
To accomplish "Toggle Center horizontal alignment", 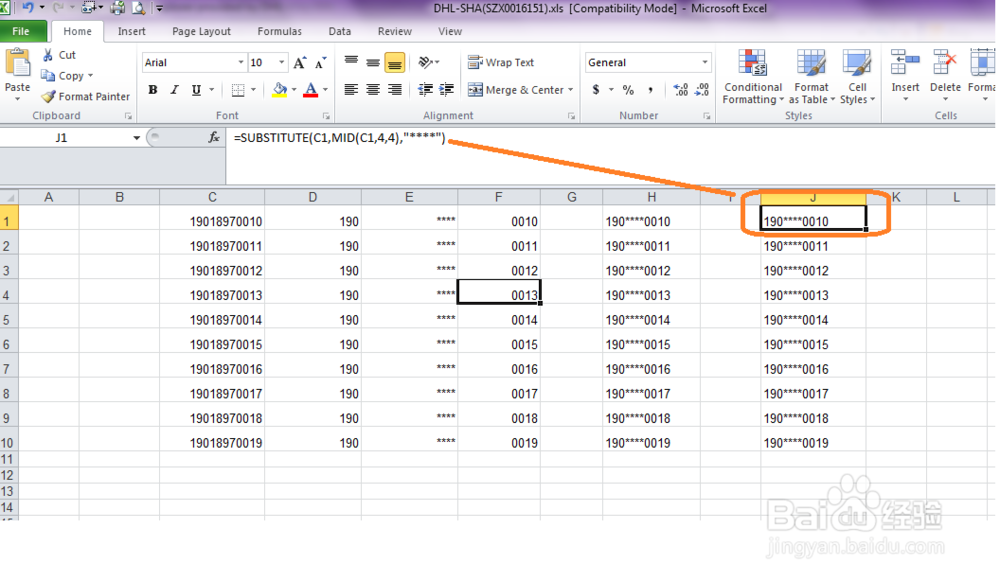I will point(373,90).
